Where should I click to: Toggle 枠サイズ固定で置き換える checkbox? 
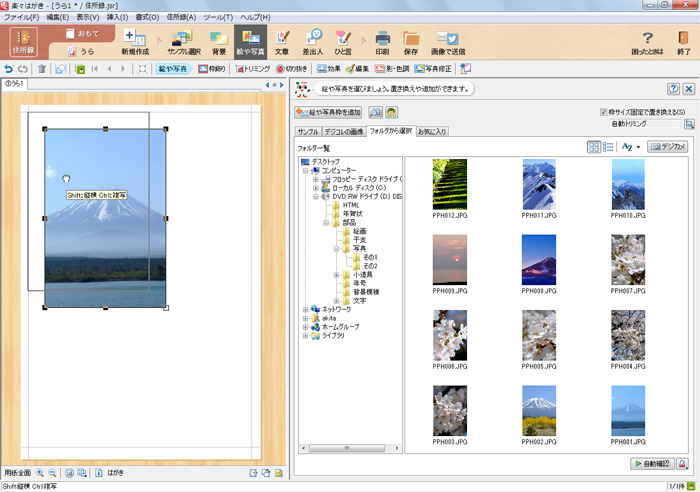(x=602, y=112)
